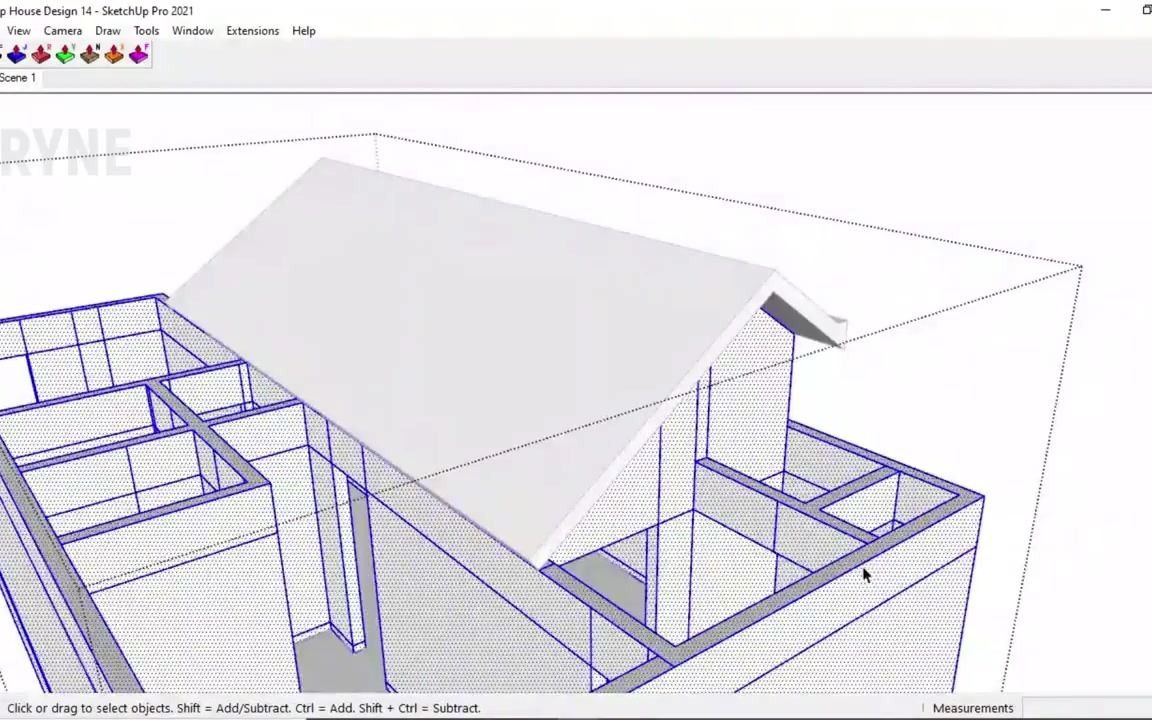The width and height of the screenshot is (1152, 720).
Task: Open the Window menu
Action: [192, 30]
